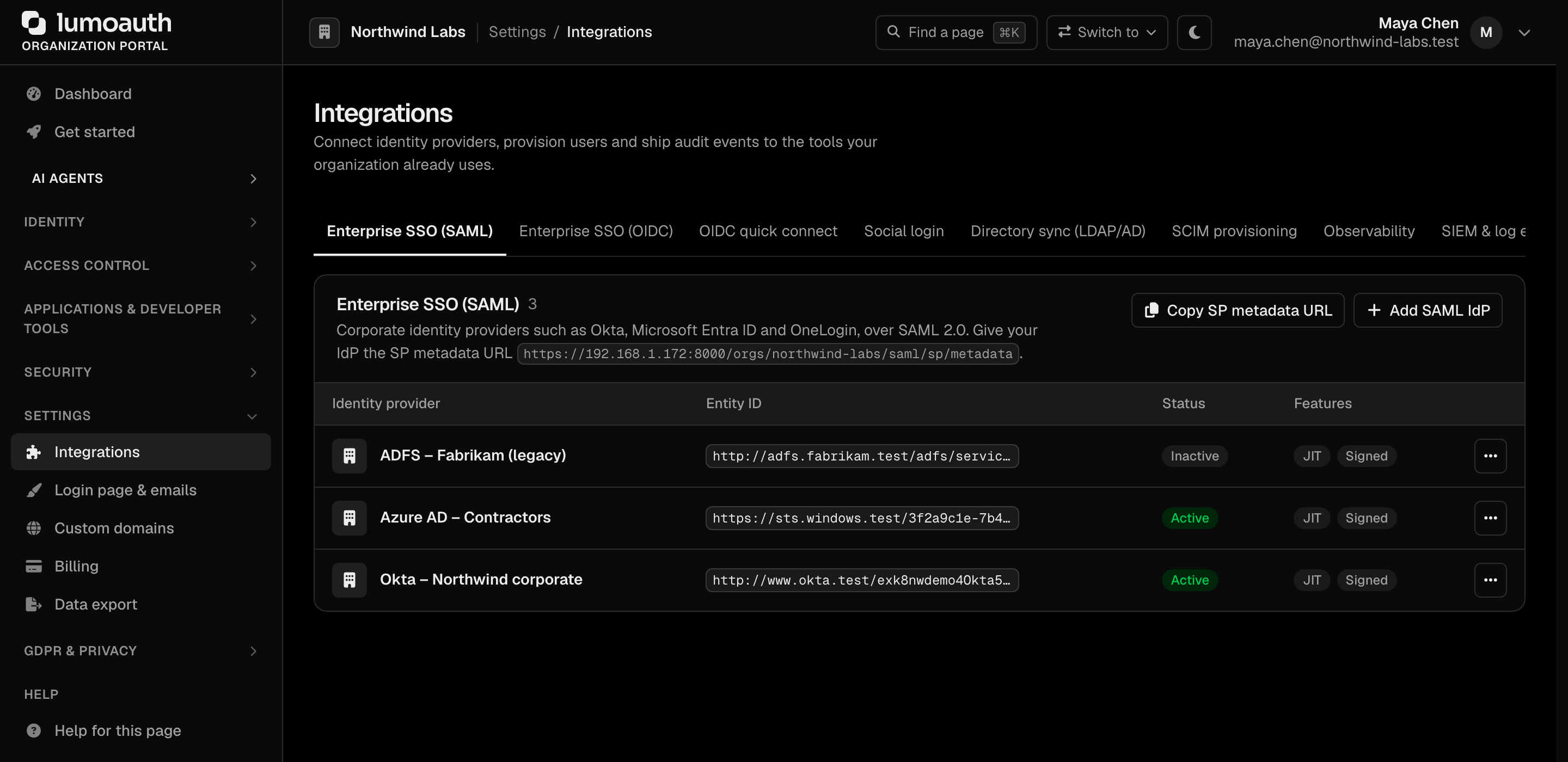The height and width of the screenshot is (762, 1568).
Task: Expand Applications & Developer Tools section
Action: click(x=140, y=319)
